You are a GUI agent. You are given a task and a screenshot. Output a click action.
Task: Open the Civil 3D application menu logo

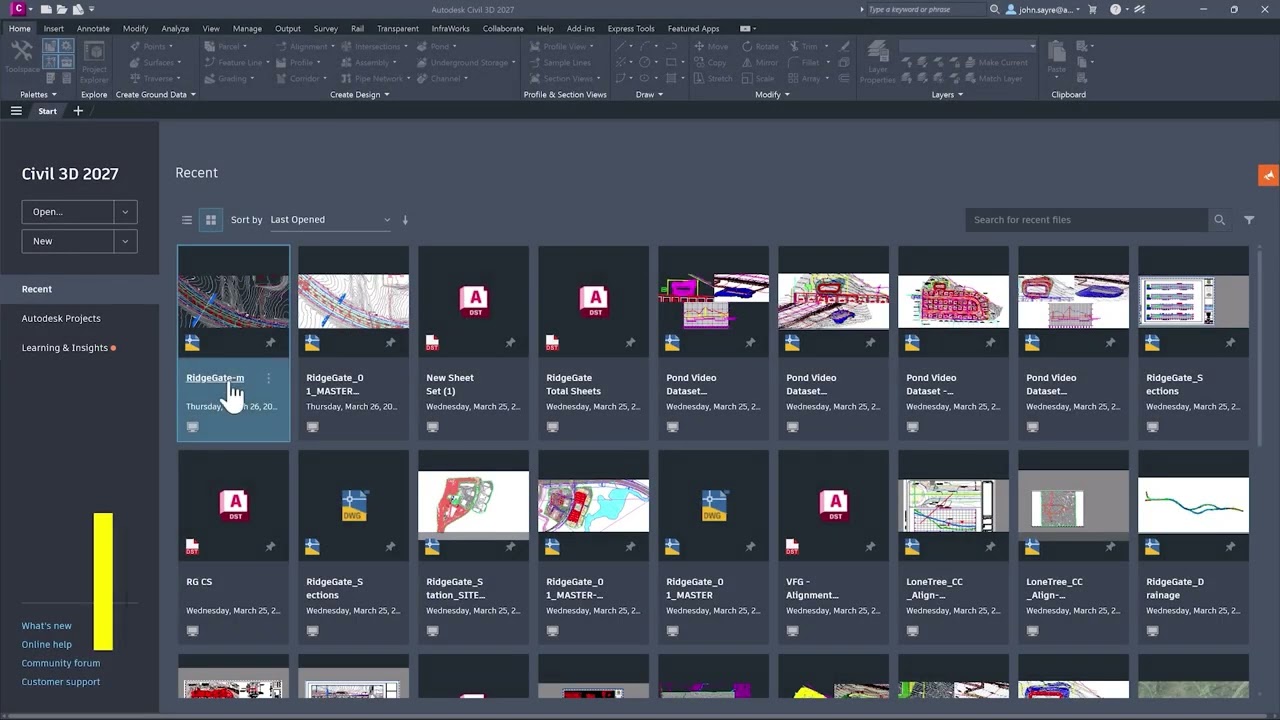pyautogui.click(x=18, y=9)
